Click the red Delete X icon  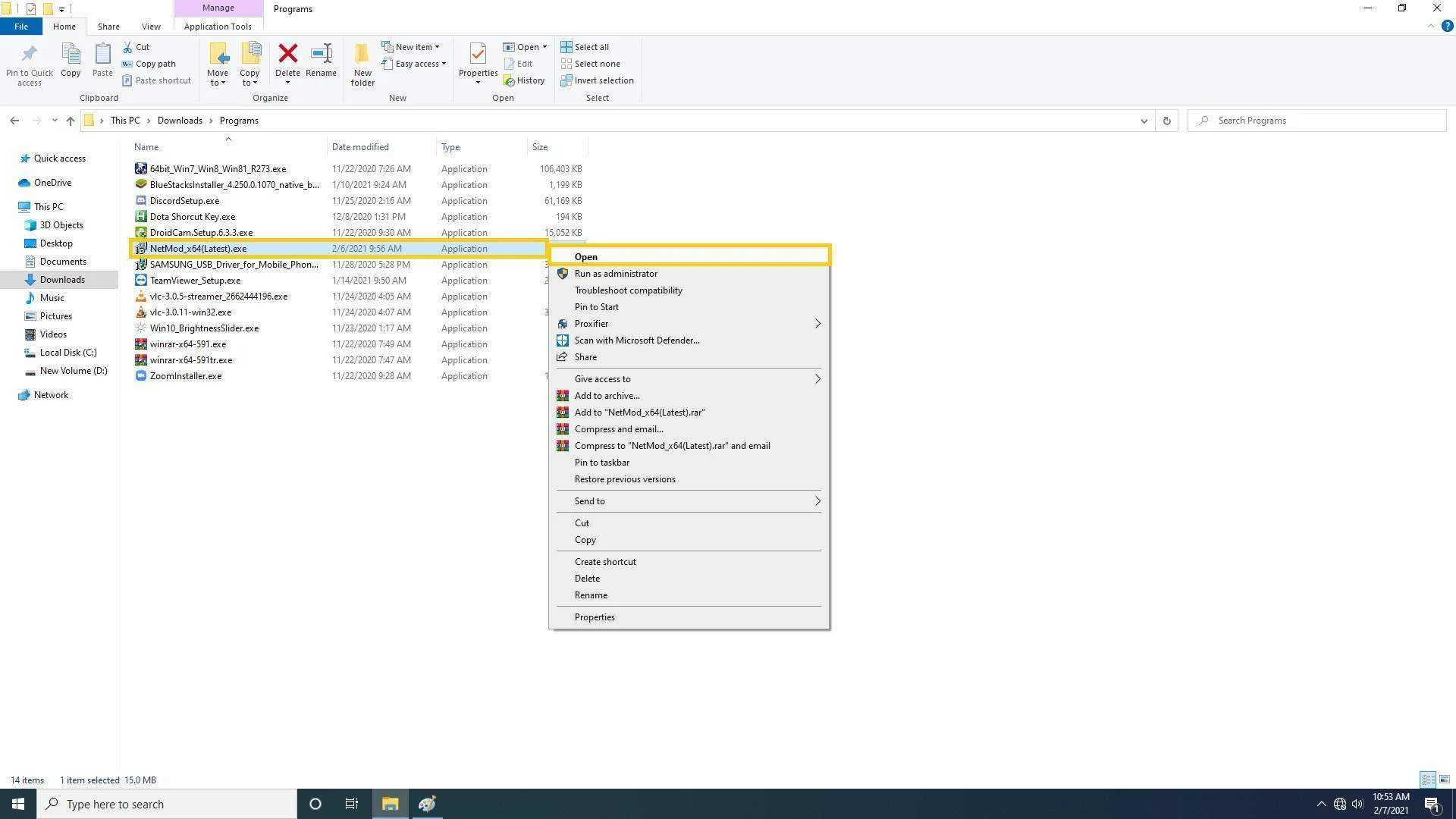[x=287, y=54]
